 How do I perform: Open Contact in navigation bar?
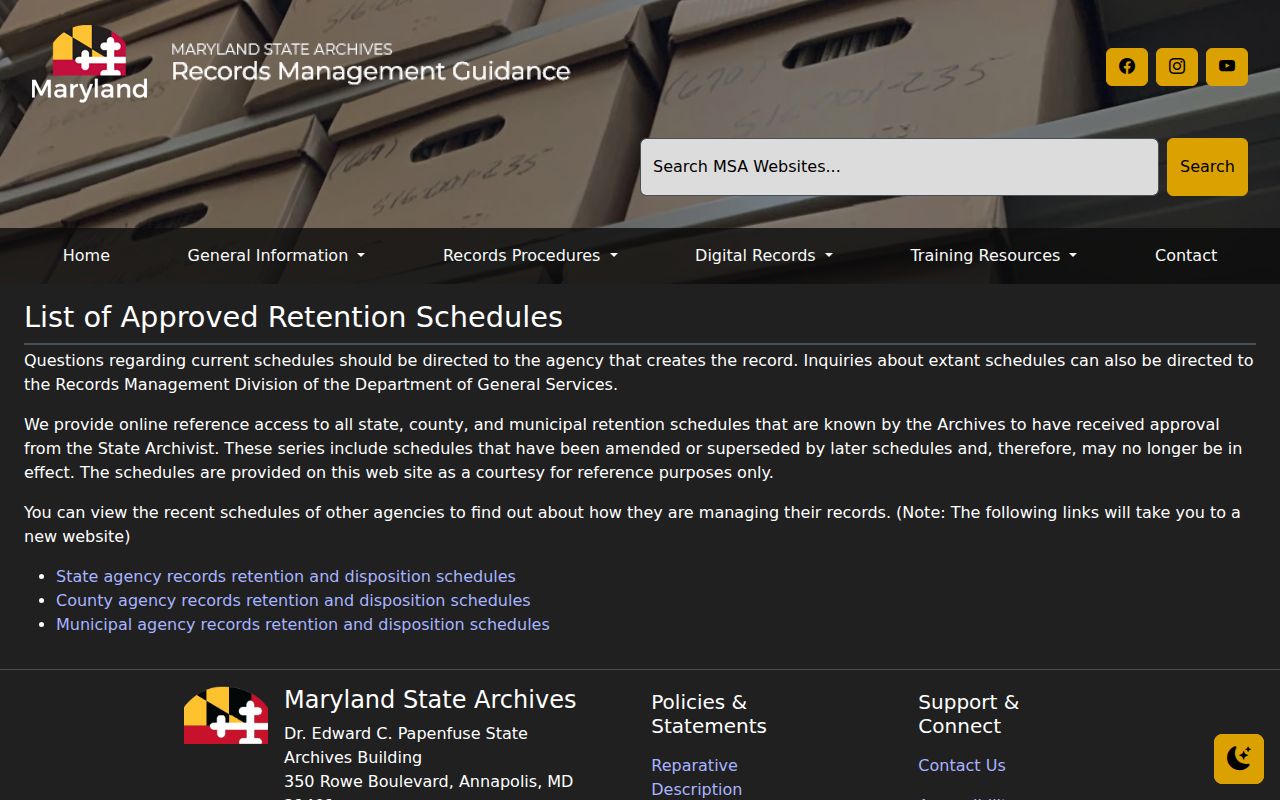tap(1186, 256)
